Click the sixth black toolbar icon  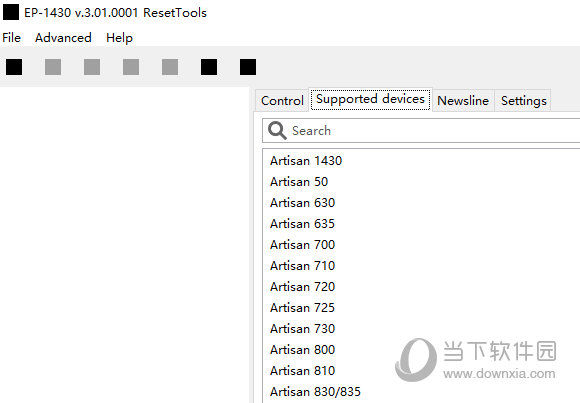click(209, 67)
